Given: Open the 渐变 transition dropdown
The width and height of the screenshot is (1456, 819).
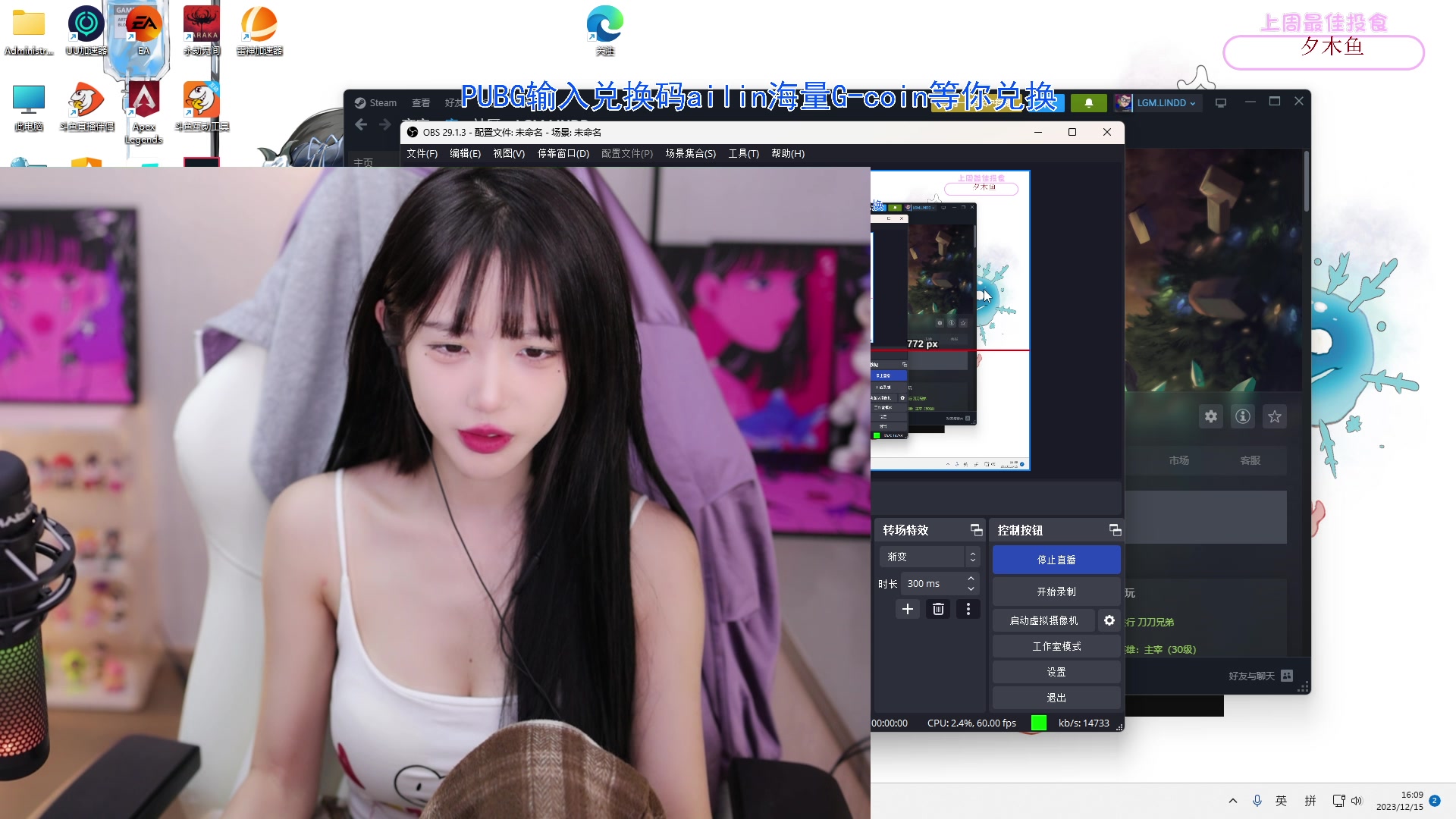Looking at the screenshot, I should [x=930, y=557].
